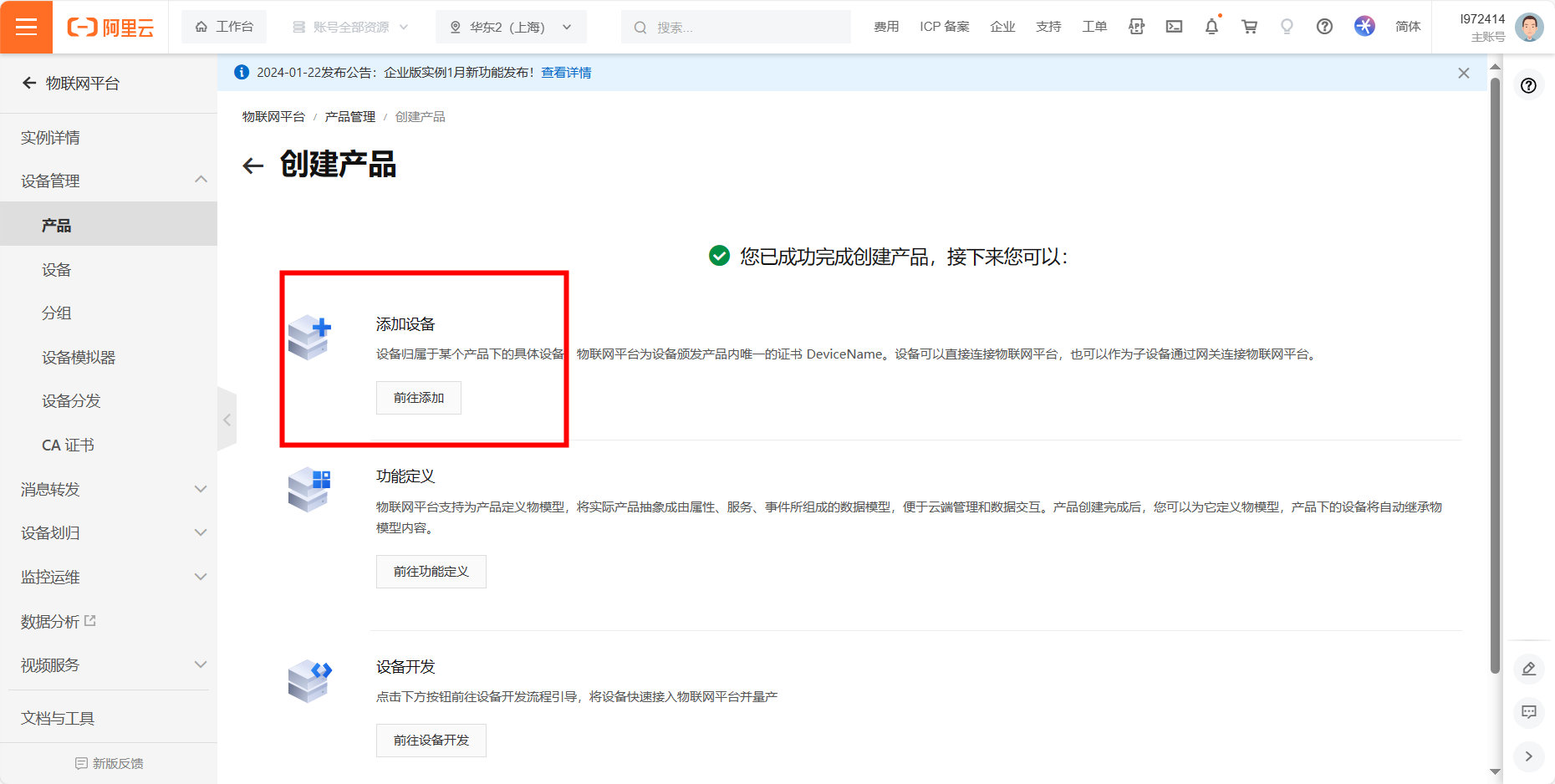
Task: Click the edit pencil icon on right panel
Action: (1528, 669)
